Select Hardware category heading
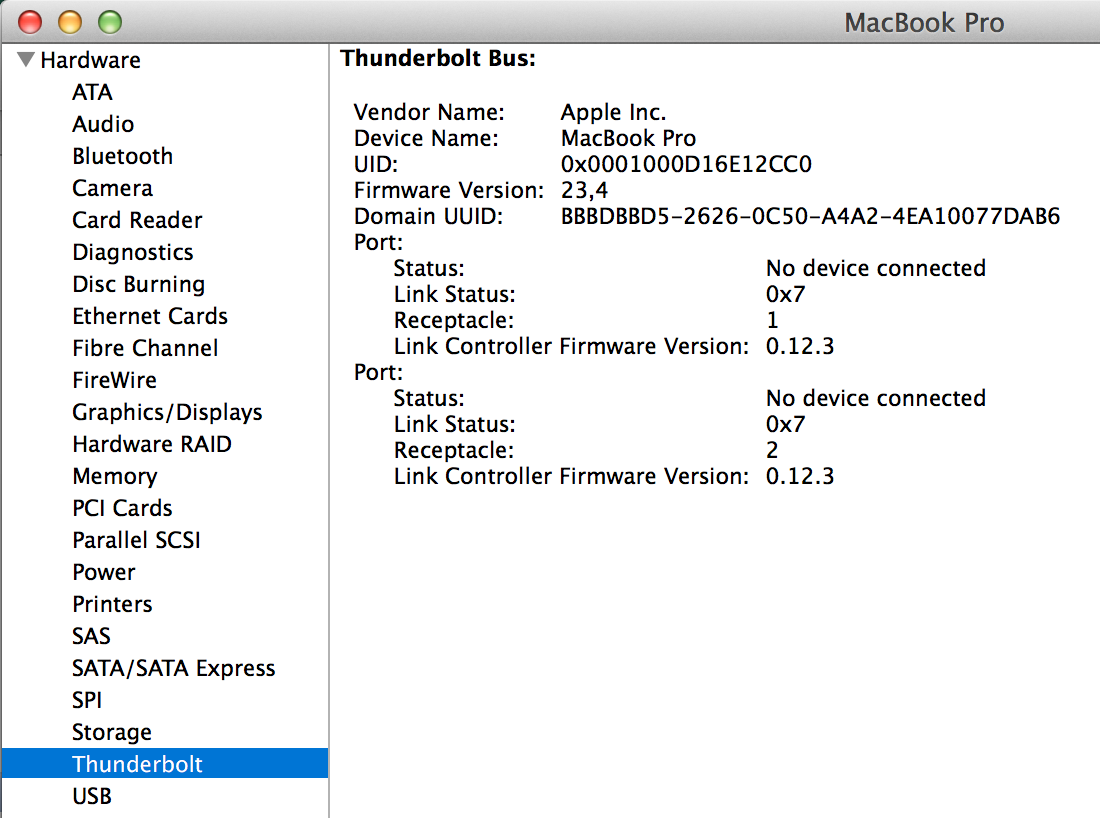Image resolution: width=1100 pixels, height=818 pixels. click(90, 60)
